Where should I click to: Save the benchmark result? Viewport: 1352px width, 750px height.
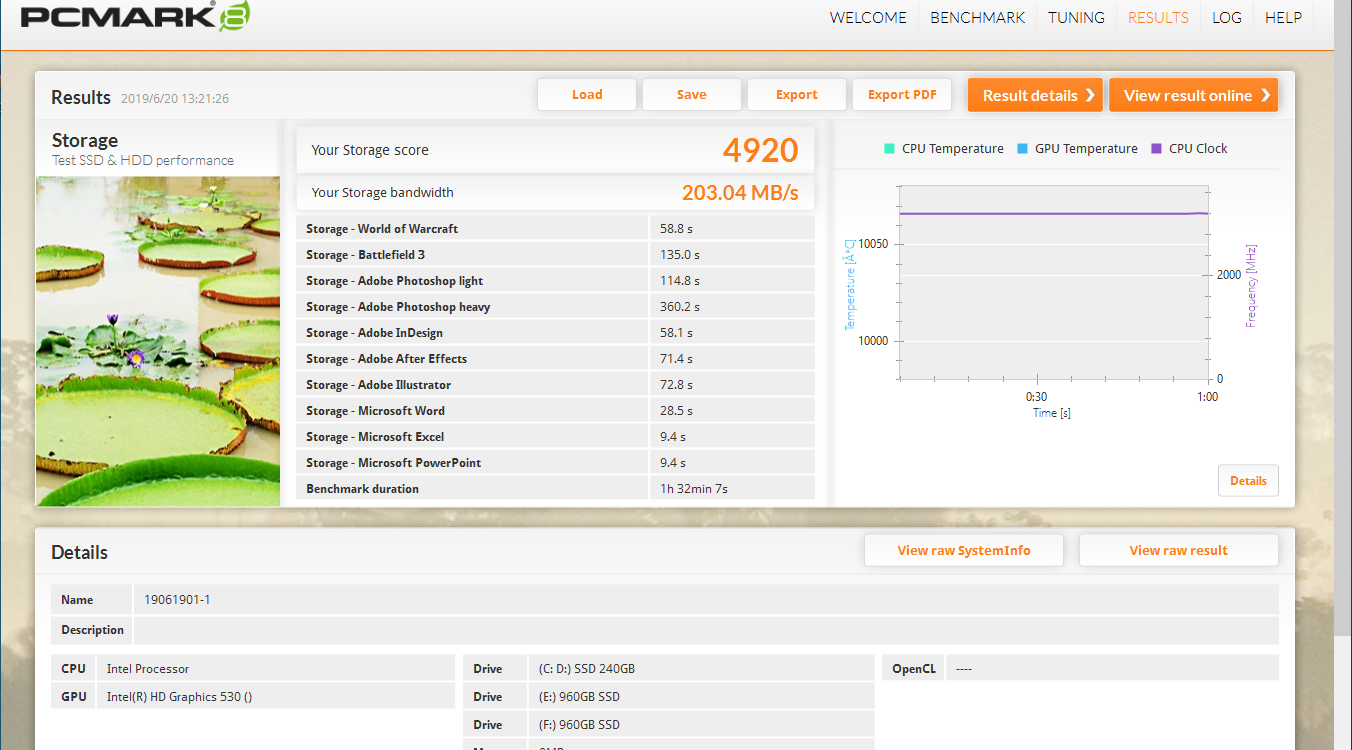point(691,95)
